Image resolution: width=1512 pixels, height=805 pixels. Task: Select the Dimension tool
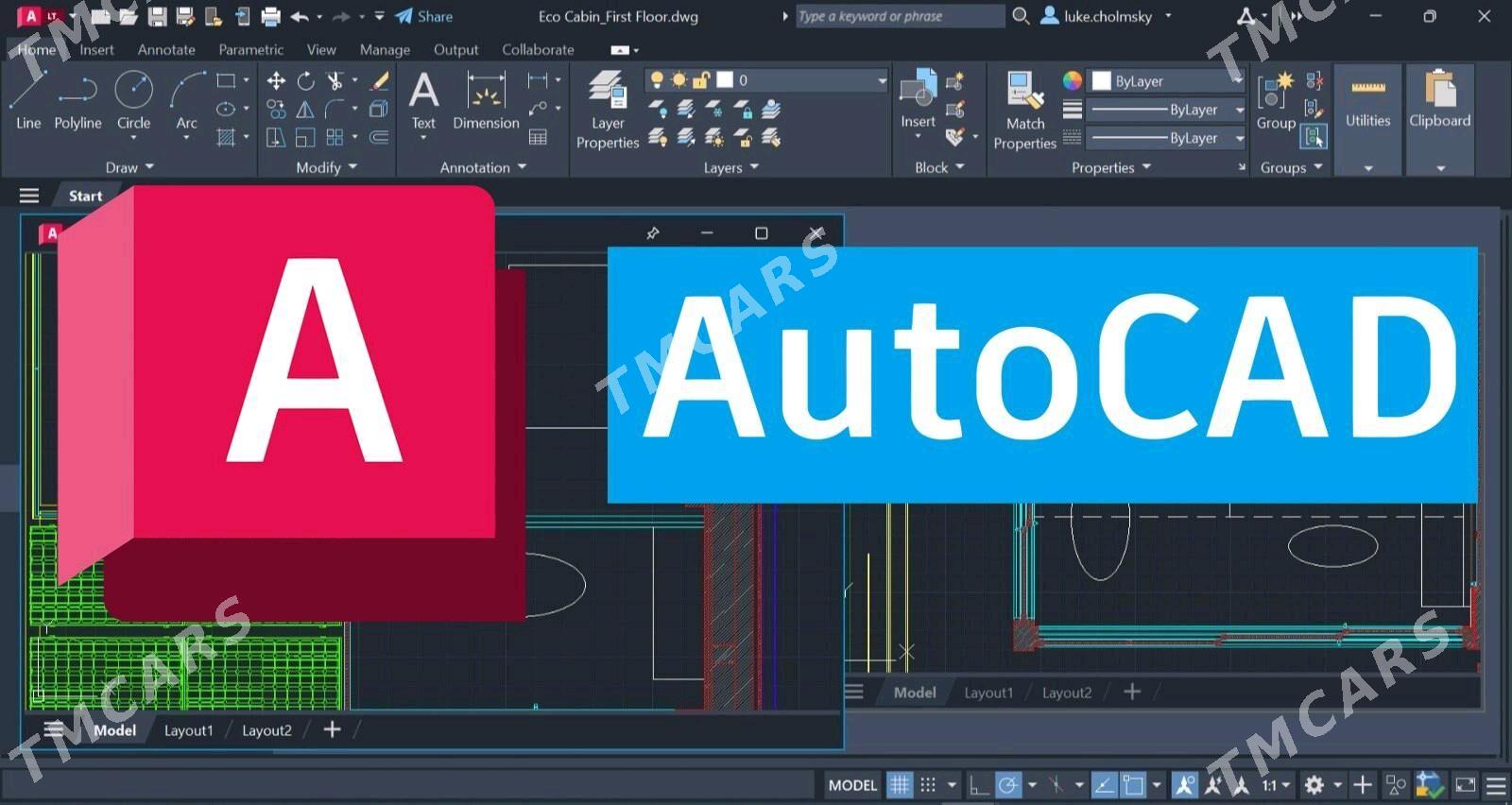tap(486, 100)
